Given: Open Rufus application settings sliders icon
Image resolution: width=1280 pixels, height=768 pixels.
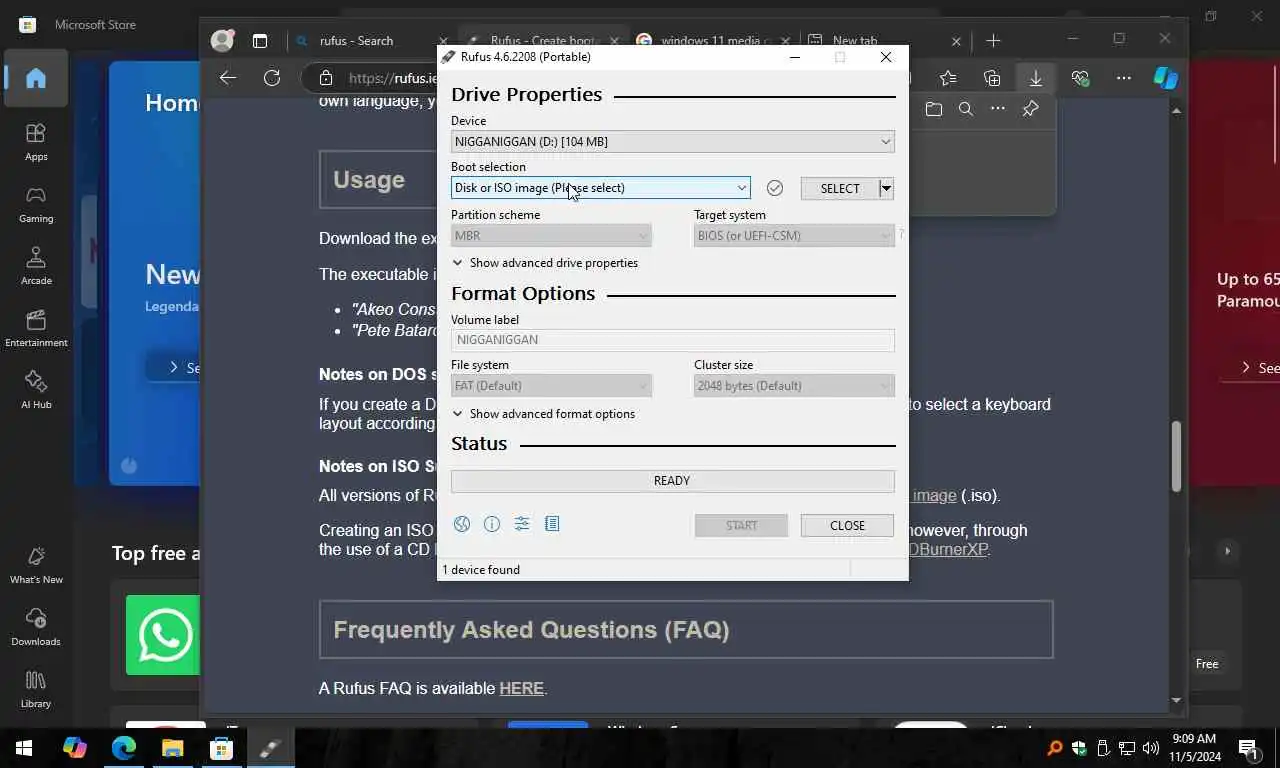Looking at the screenshot, I should click(522, 524).
